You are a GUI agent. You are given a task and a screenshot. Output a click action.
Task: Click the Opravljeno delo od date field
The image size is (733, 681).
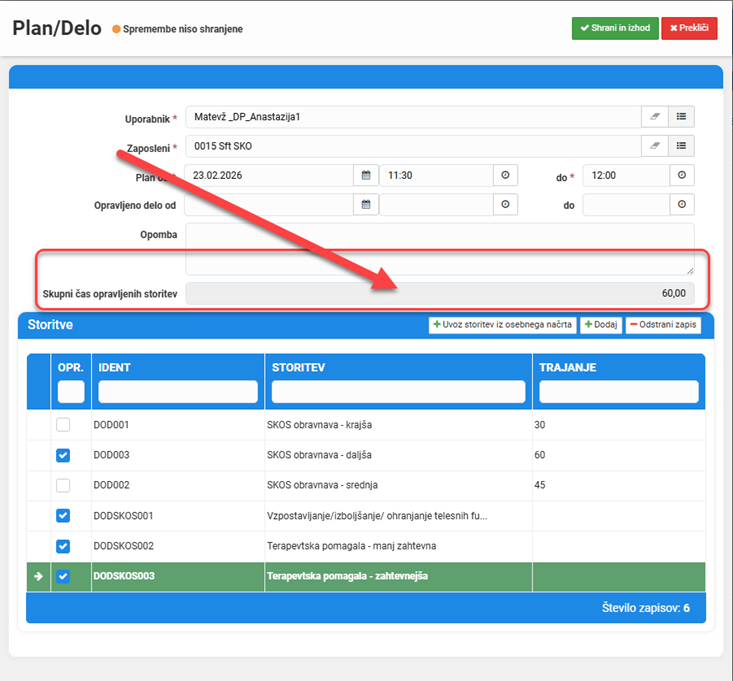[x=269, y=205]
